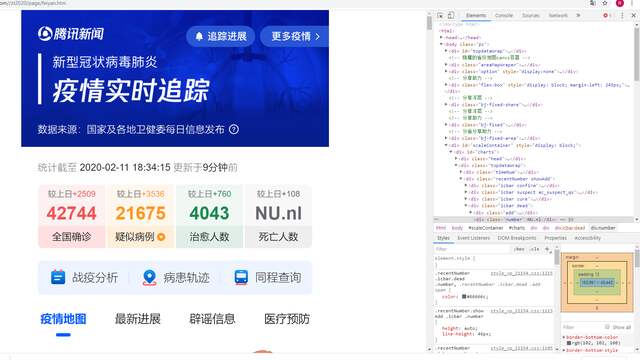Viewport: 640px width, 360px height.
Task: Open 同程查询 bus icon shortcut
Action: 241,277
